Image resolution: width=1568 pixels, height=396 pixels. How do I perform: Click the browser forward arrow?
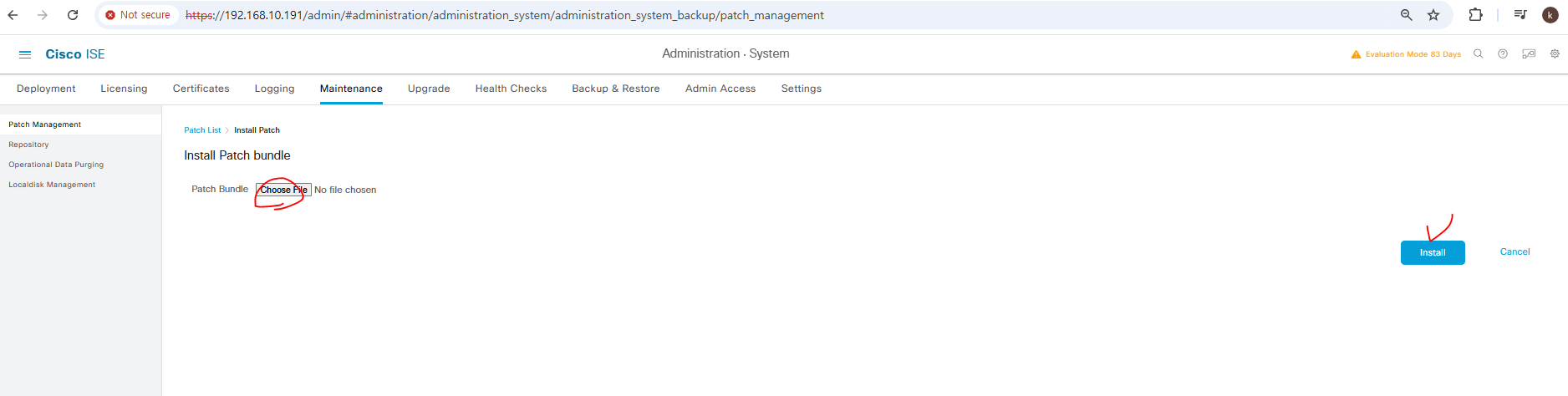(43, 15)
